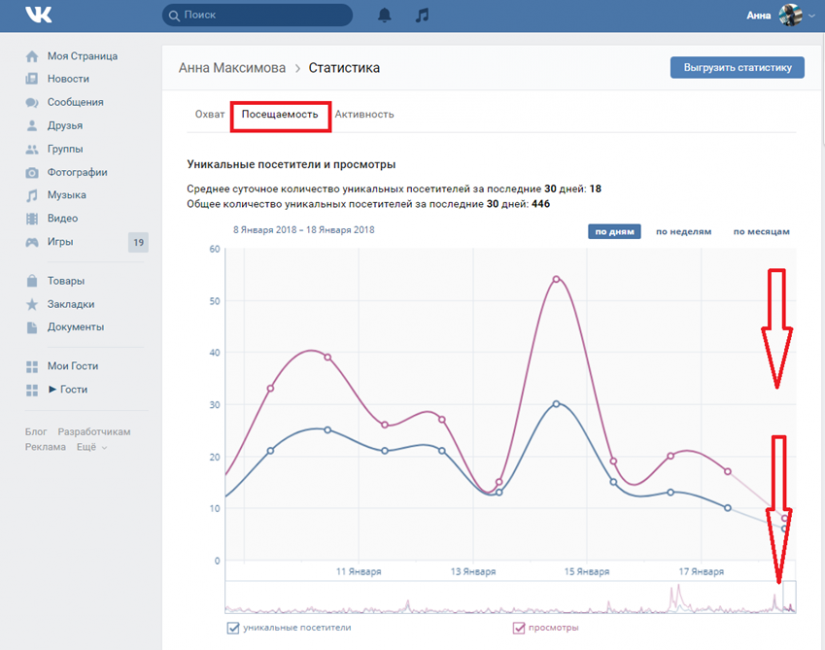Open the notifications bell icon
The width and height of the screenshot is (825, 650).
385,15
